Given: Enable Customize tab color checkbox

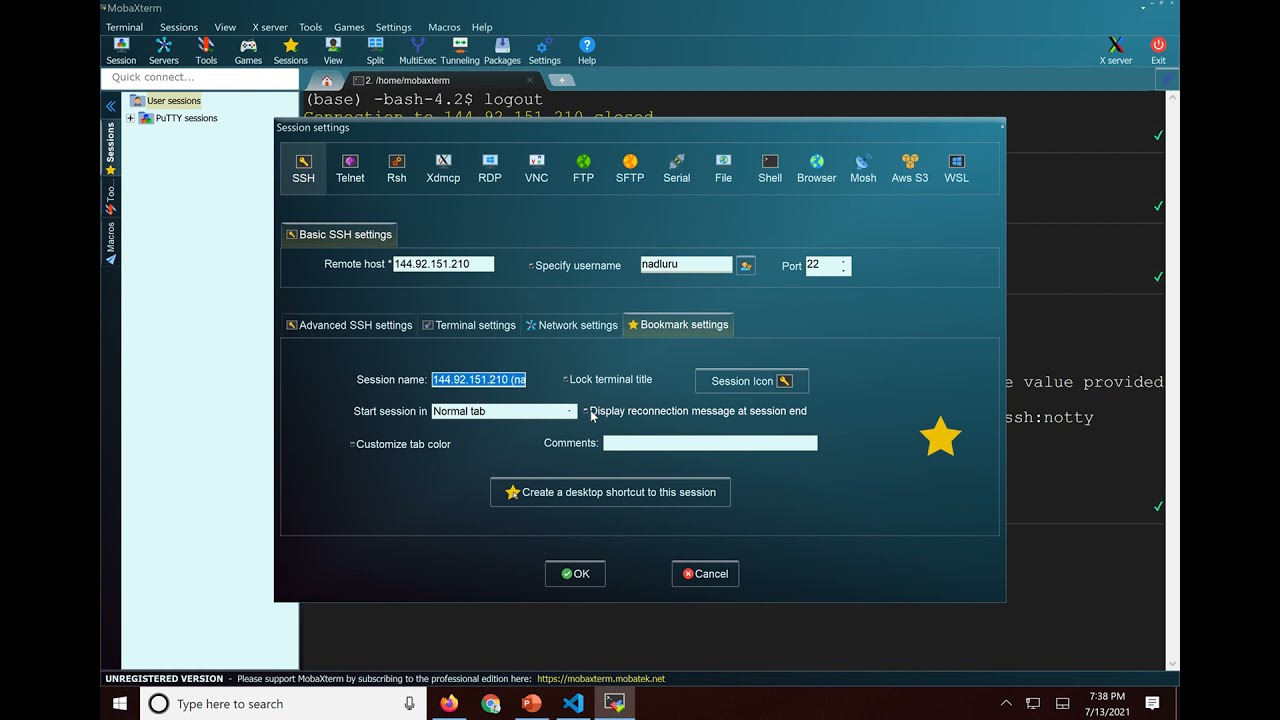Looking at the screenshot, I should pyautogui.click(x=352, y=444).
